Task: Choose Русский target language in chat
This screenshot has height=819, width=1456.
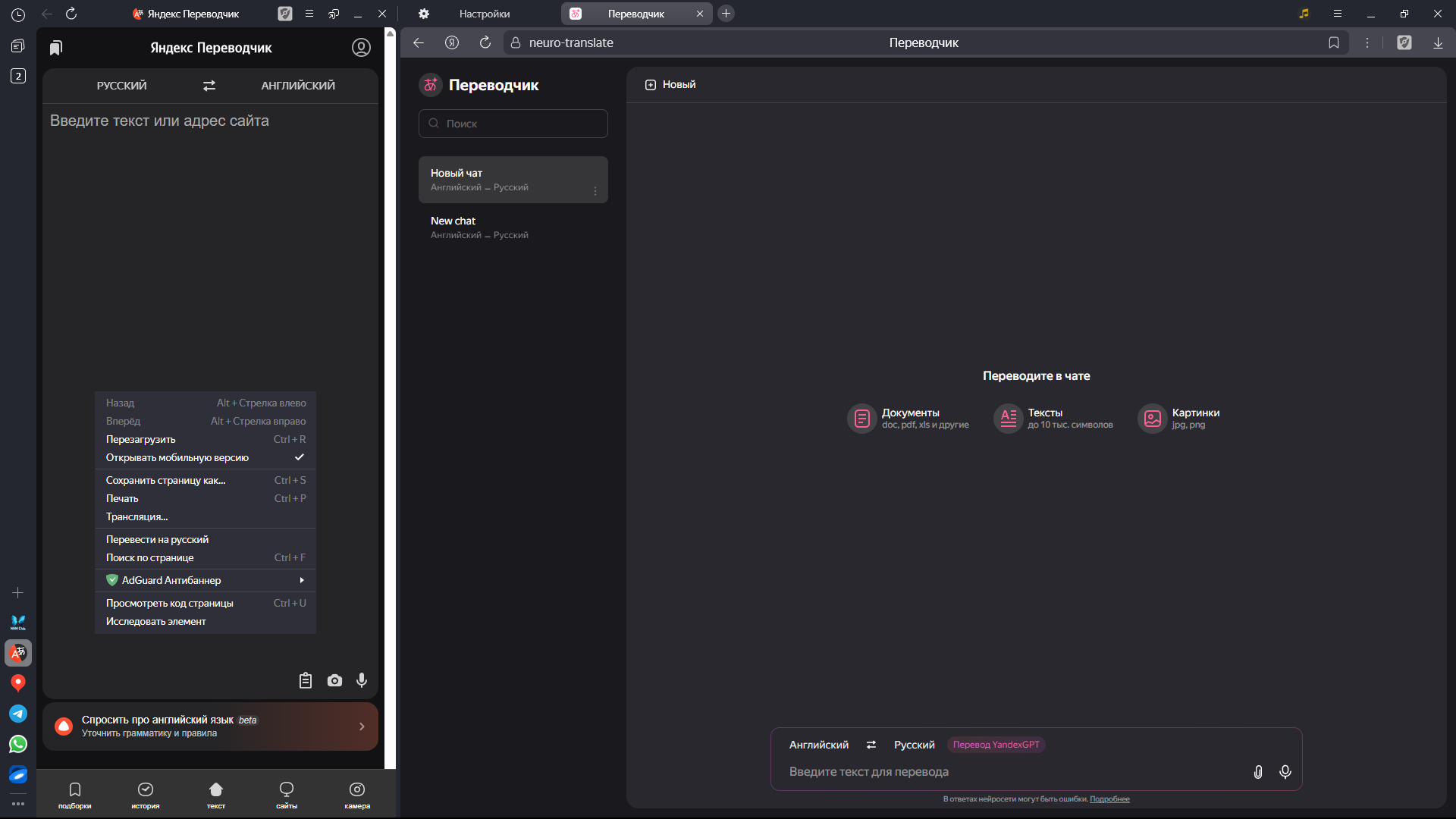Action: click(915, 745)
